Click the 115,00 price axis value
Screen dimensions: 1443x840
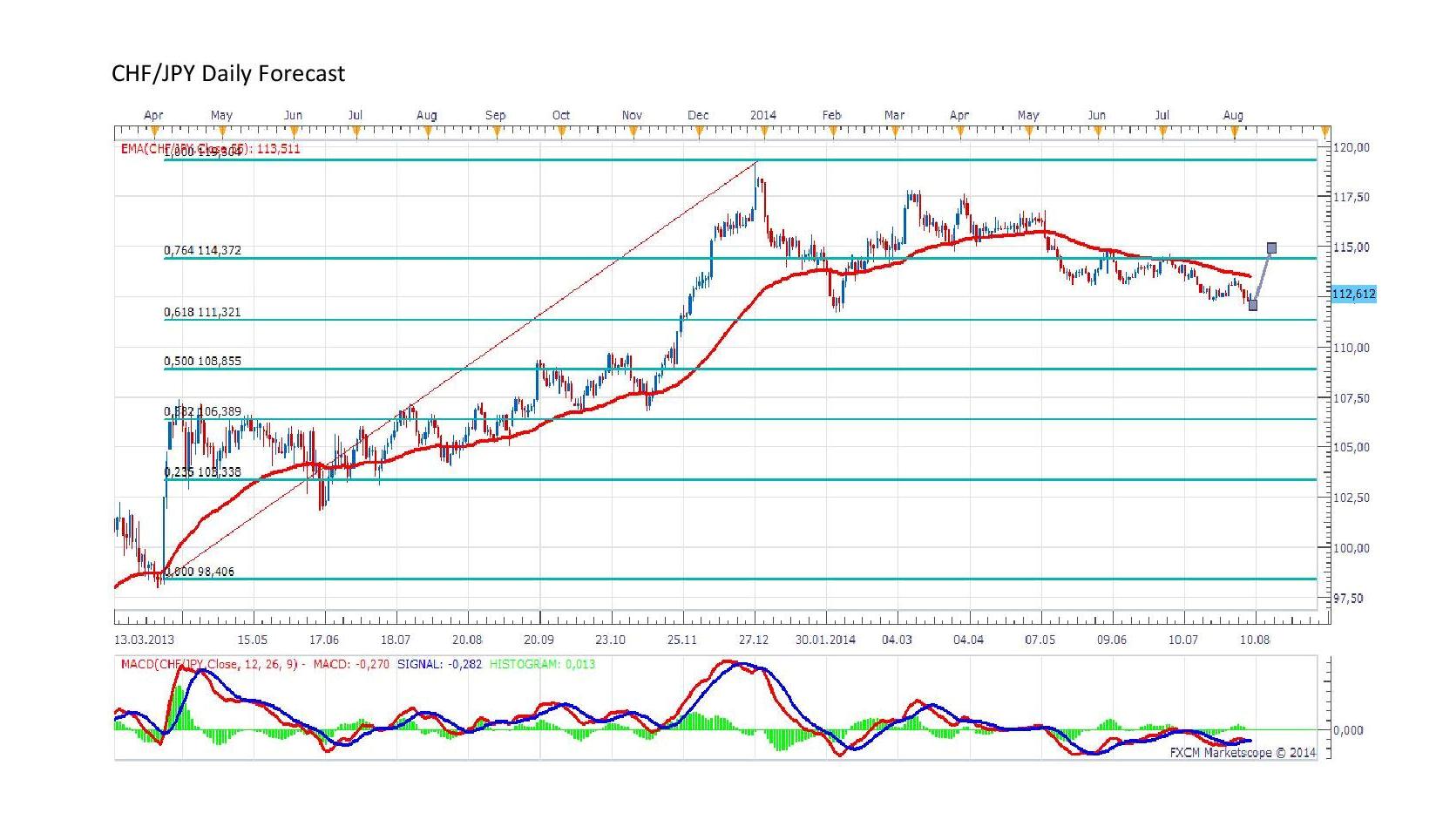pos(1352,247)
